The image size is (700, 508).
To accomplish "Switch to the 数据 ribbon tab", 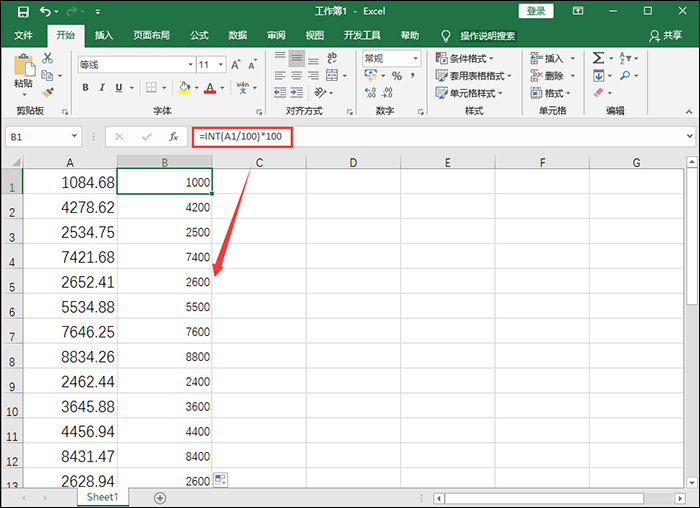I will 238,35.
